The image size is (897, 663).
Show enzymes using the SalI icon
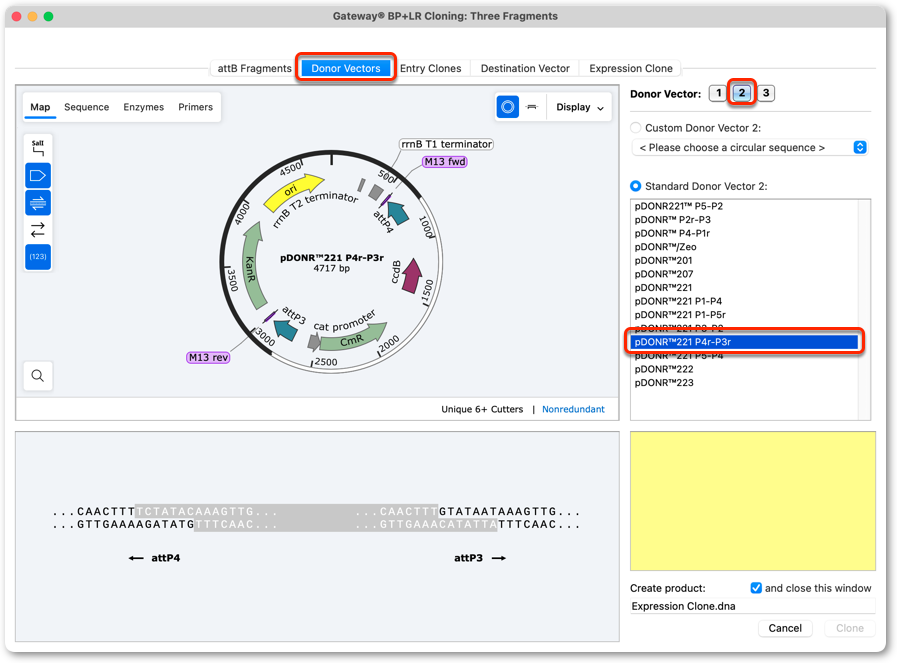coord(38,148)
